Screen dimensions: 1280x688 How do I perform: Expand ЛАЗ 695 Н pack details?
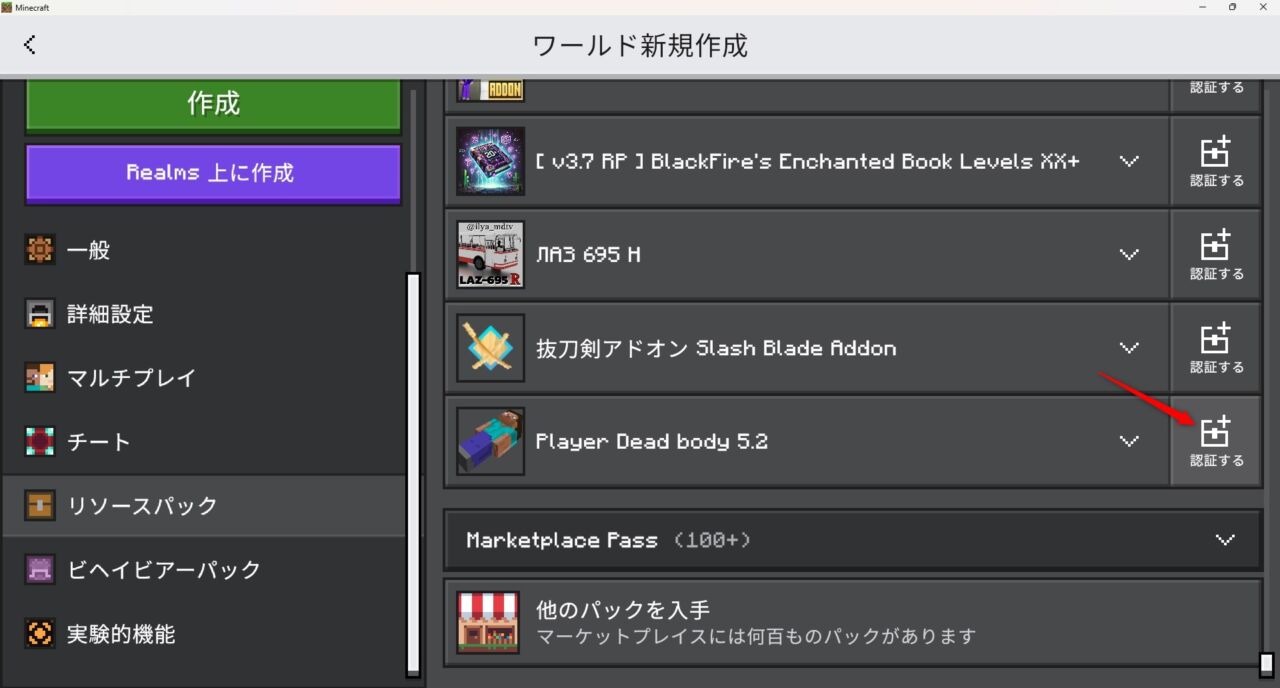tap(1129, 254)
